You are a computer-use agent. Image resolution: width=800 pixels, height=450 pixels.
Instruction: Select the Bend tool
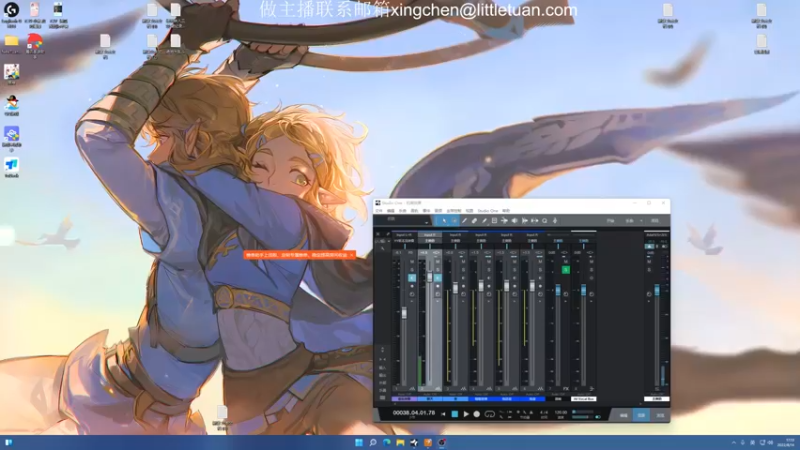[x=504, y=220]
